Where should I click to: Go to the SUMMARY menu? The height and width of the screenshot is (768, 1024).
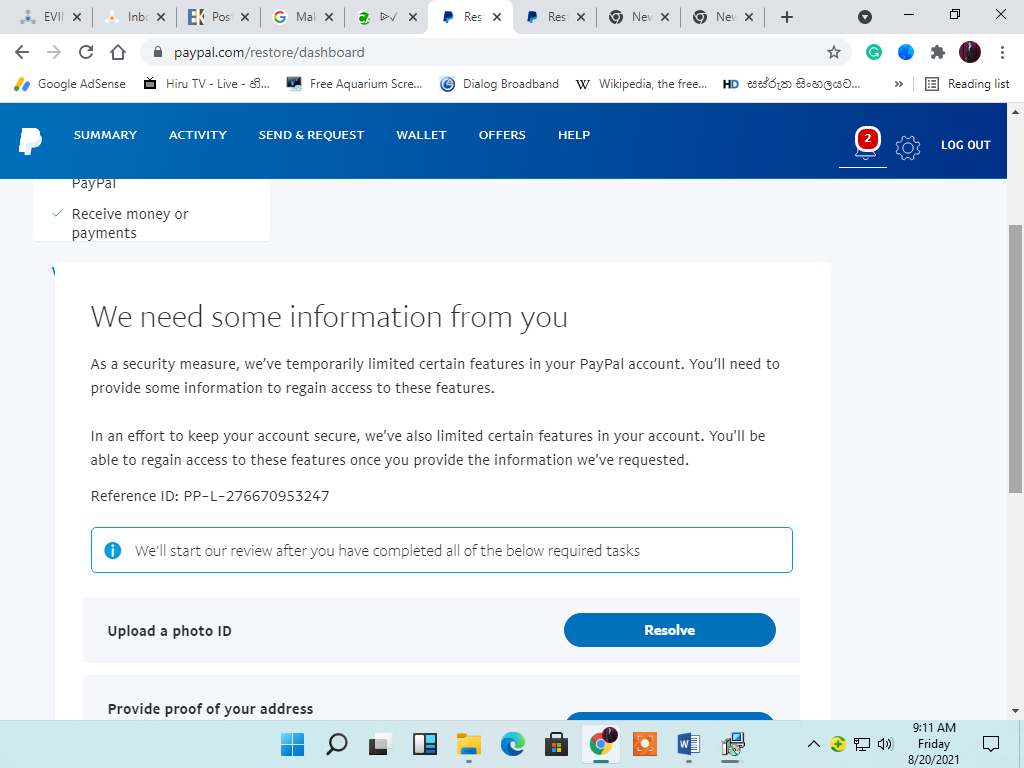105,135
